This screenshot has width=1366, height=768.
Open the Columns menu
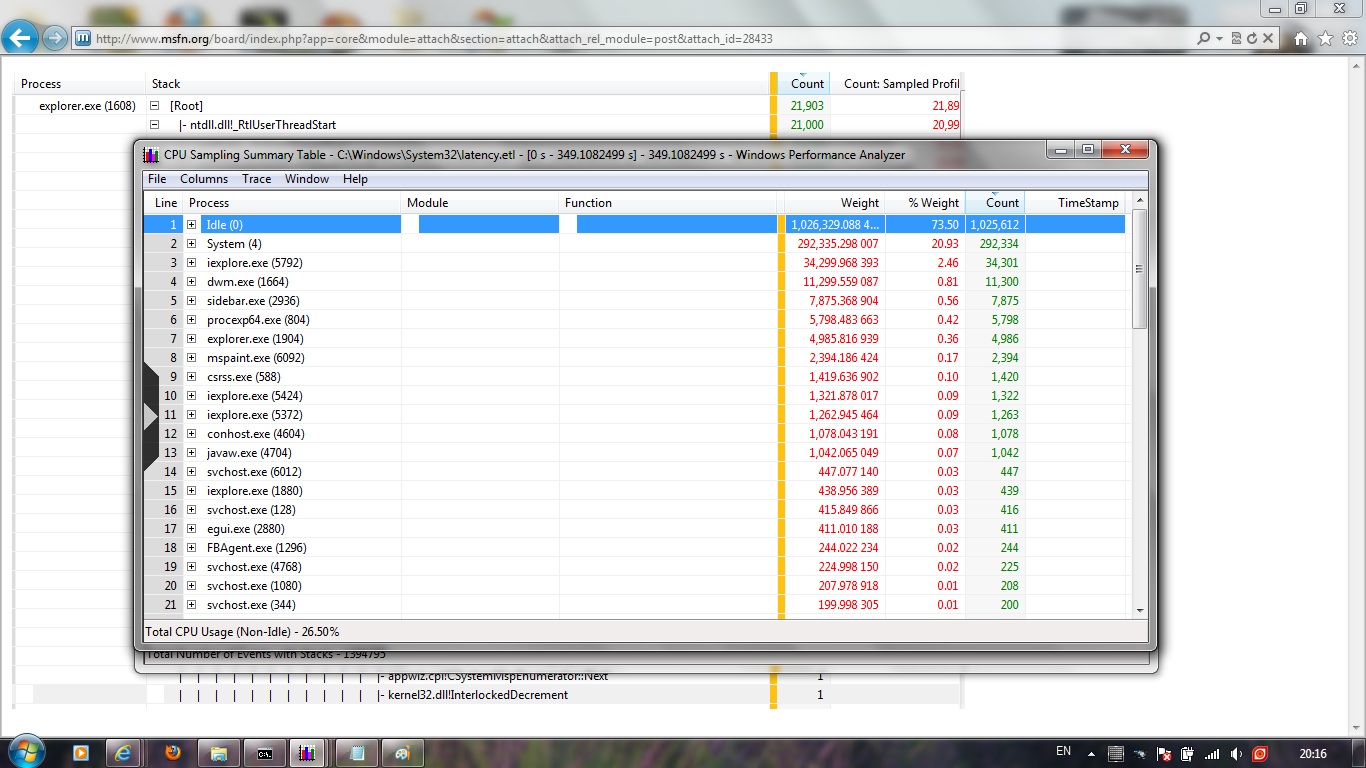204,179
